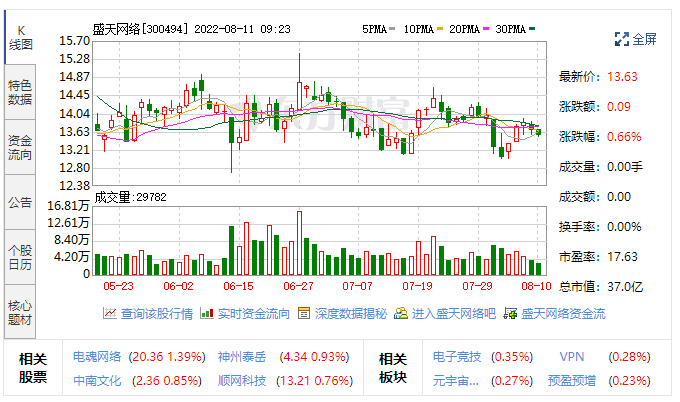
Task: Click the 10PMA orange legend swatch
Action: [440, 29]
